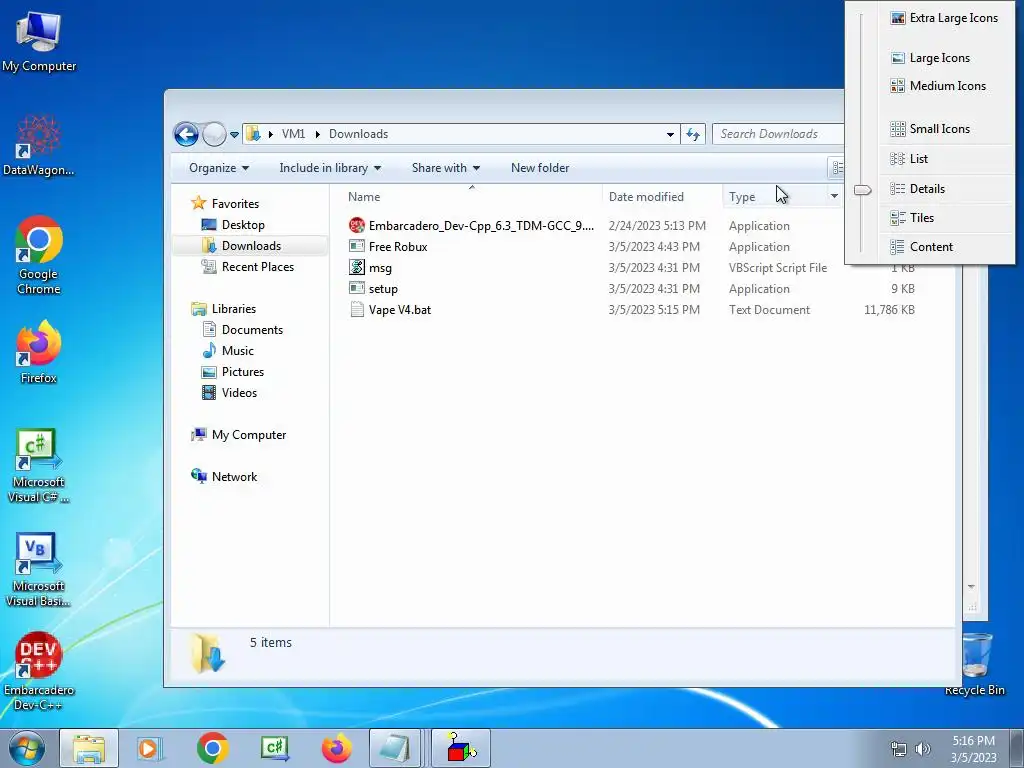Open address bar history dropdown
This screenshot has height=768, width=1024.
tap(670, 135)
